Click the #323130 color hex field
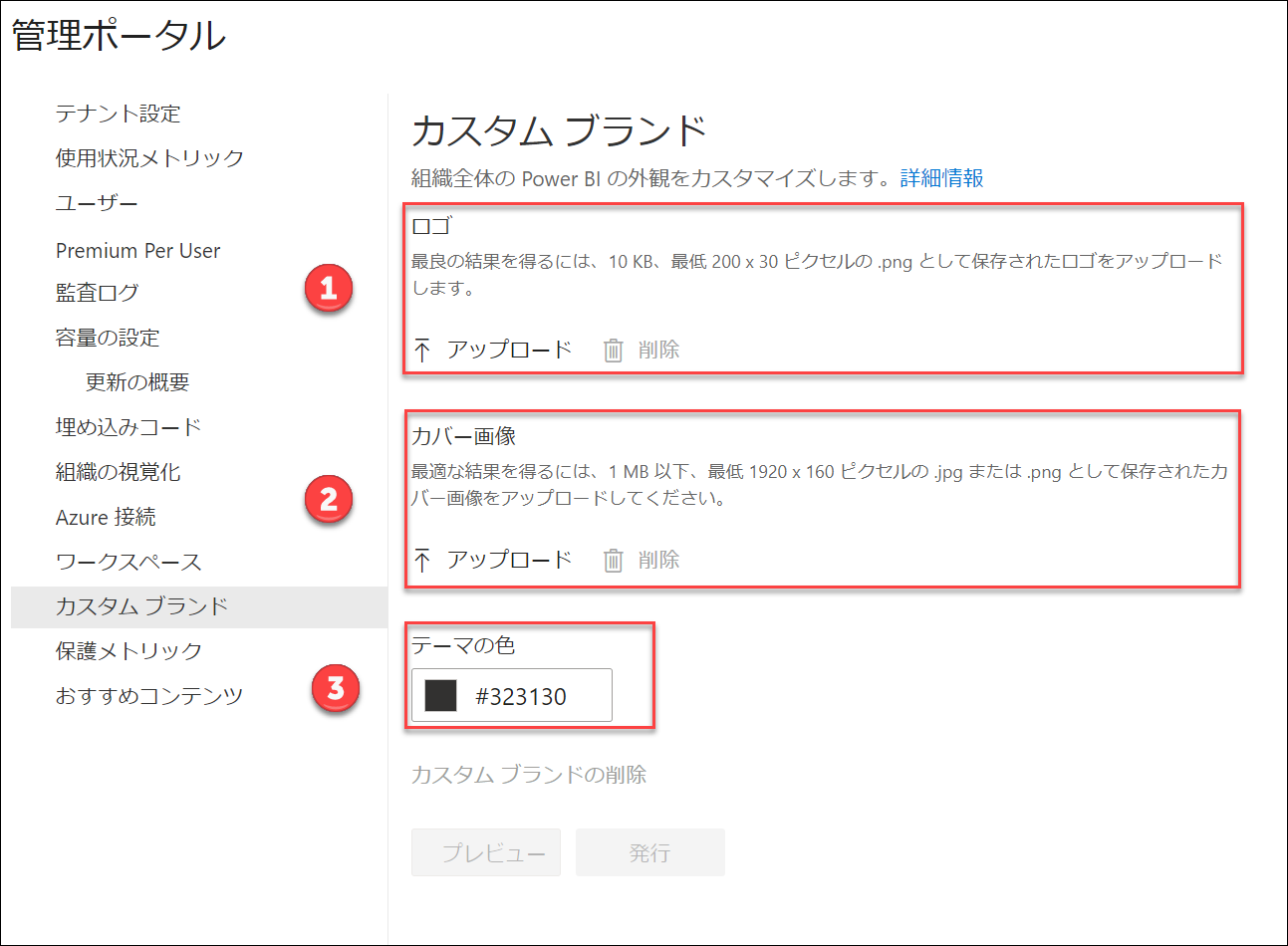The height and width of the screenshot is (946, 1288). click(512, 695)
